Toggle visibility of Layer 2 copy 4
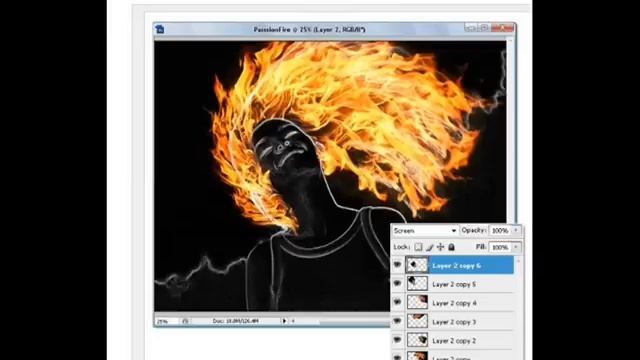 click(x=397, y=302)
